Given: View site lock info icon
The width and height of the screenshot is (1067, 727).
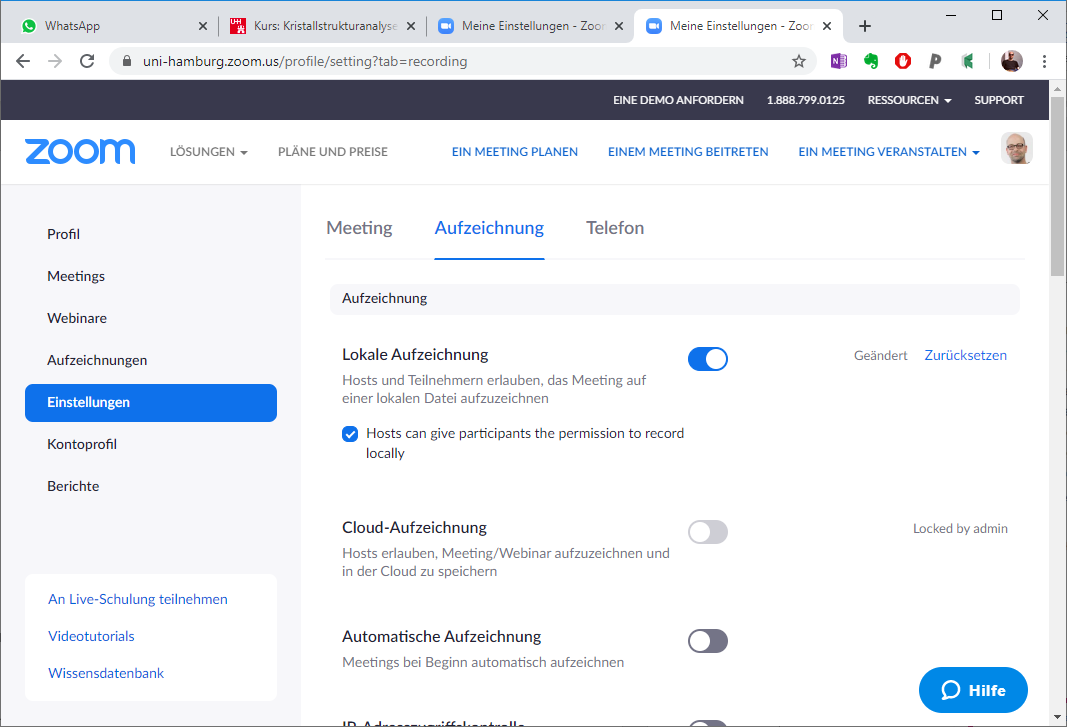Looking at the screenshot, I should 127,61.
